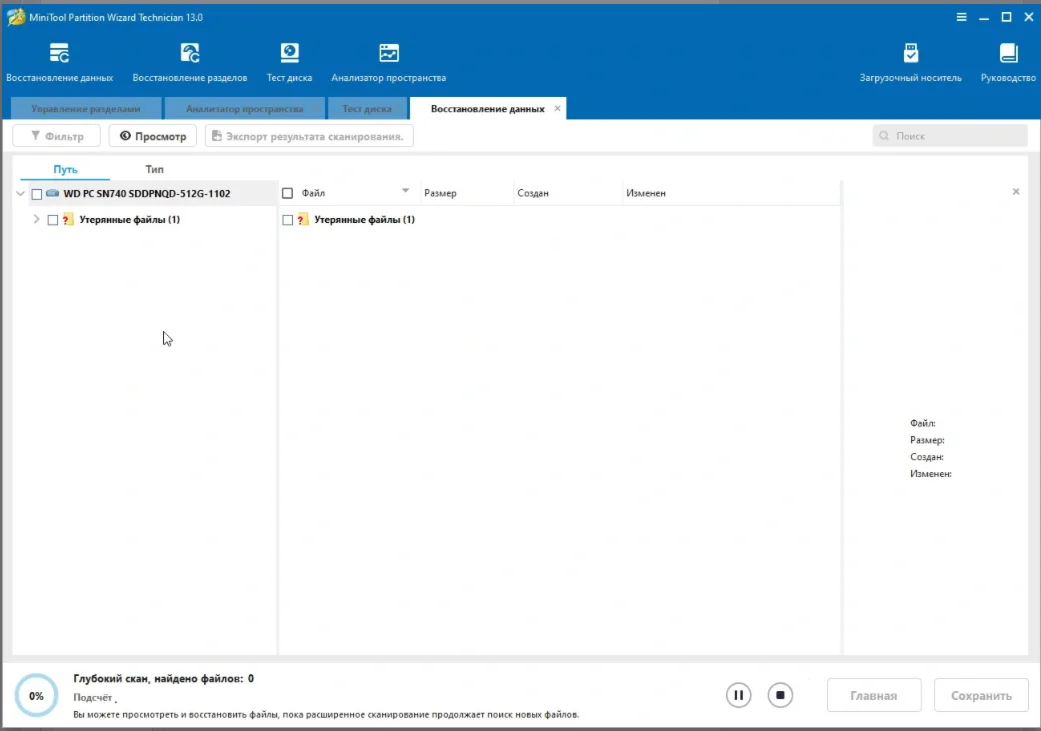Viewport: 1041px width, 731px height.
Task: Click the Просмотр button
Action: pyautogui.click(x=152, y=136)
